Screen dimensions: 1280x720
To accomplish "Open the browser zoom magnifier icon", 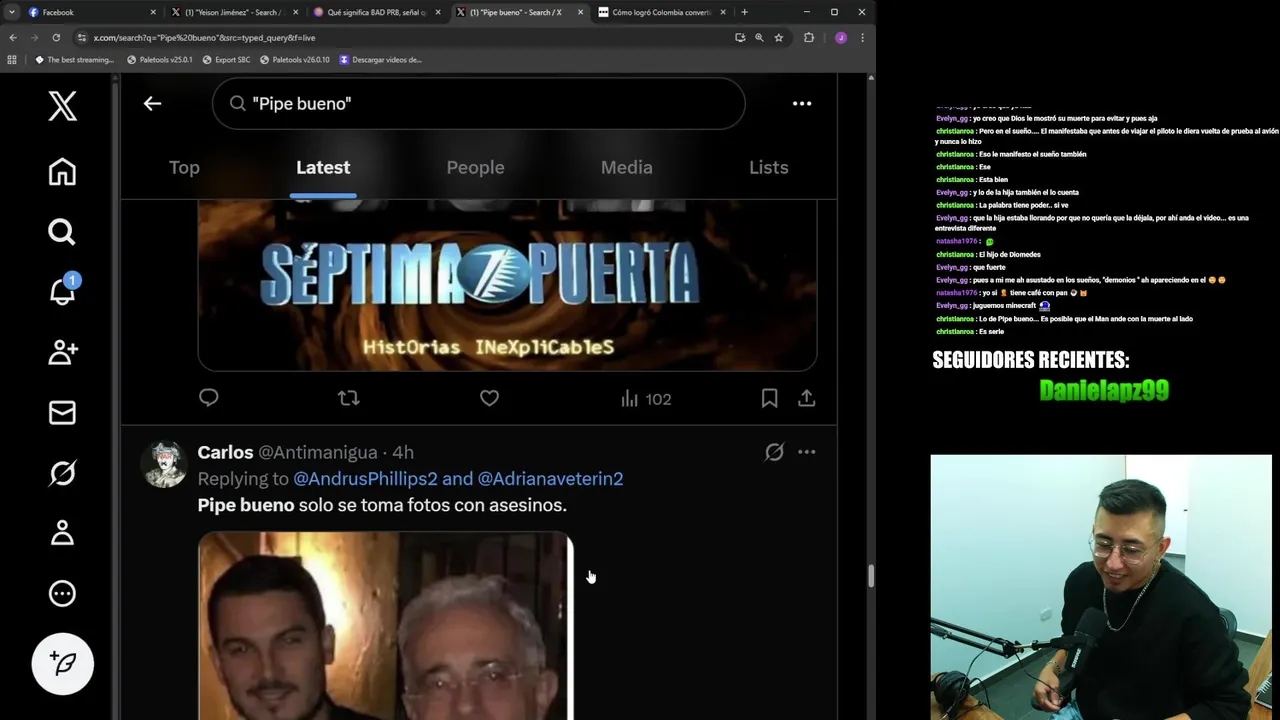I will [759, 38].
